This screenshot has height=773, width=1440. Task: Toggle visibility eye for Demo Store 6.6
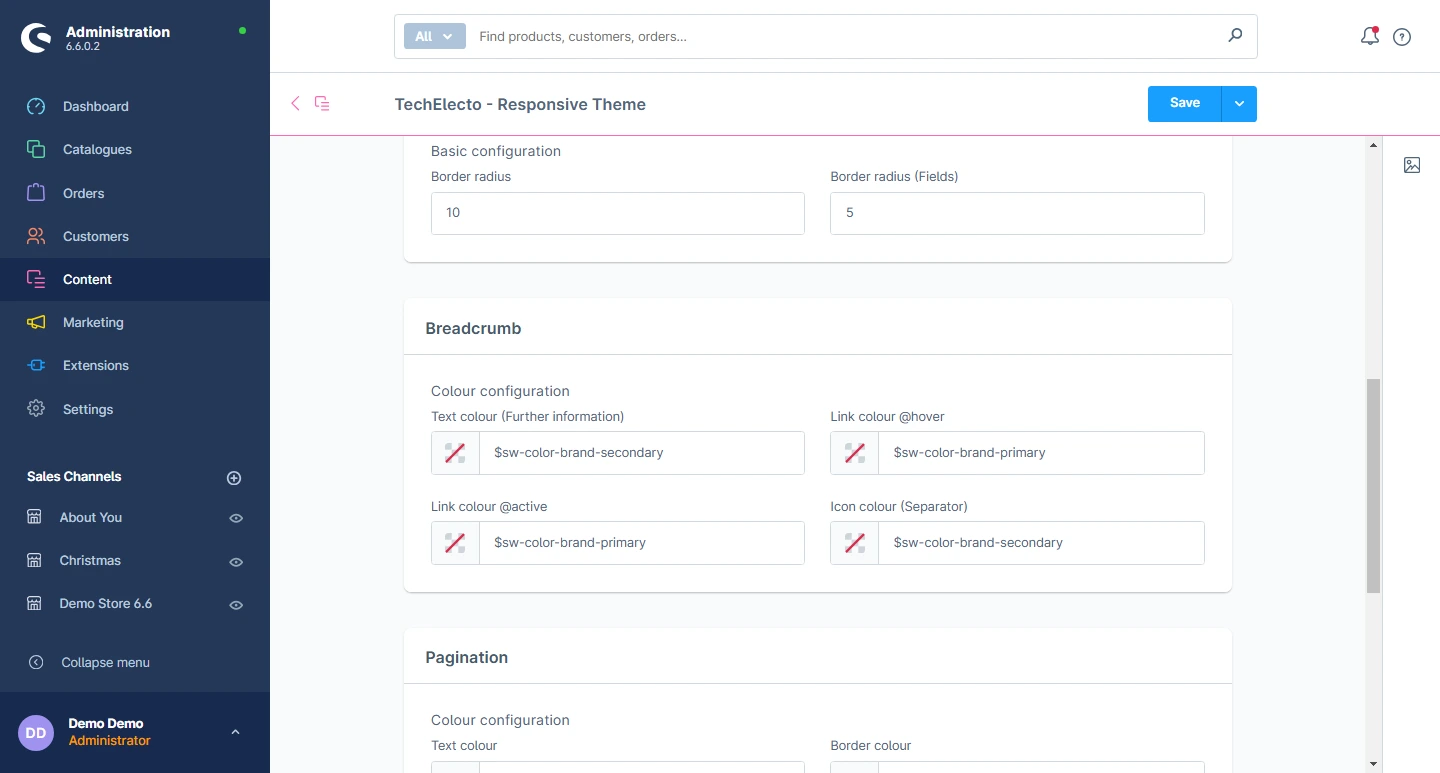coord(236,605)
